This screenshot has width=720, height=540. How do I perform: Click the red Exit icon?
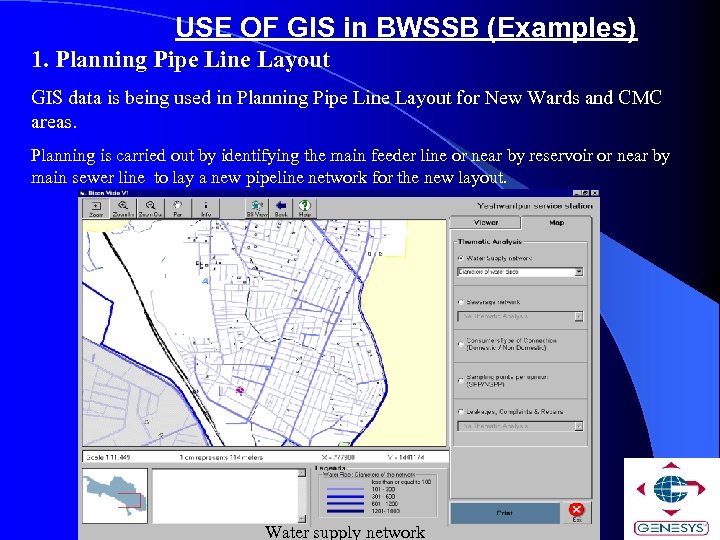click(x=576, y=512)
